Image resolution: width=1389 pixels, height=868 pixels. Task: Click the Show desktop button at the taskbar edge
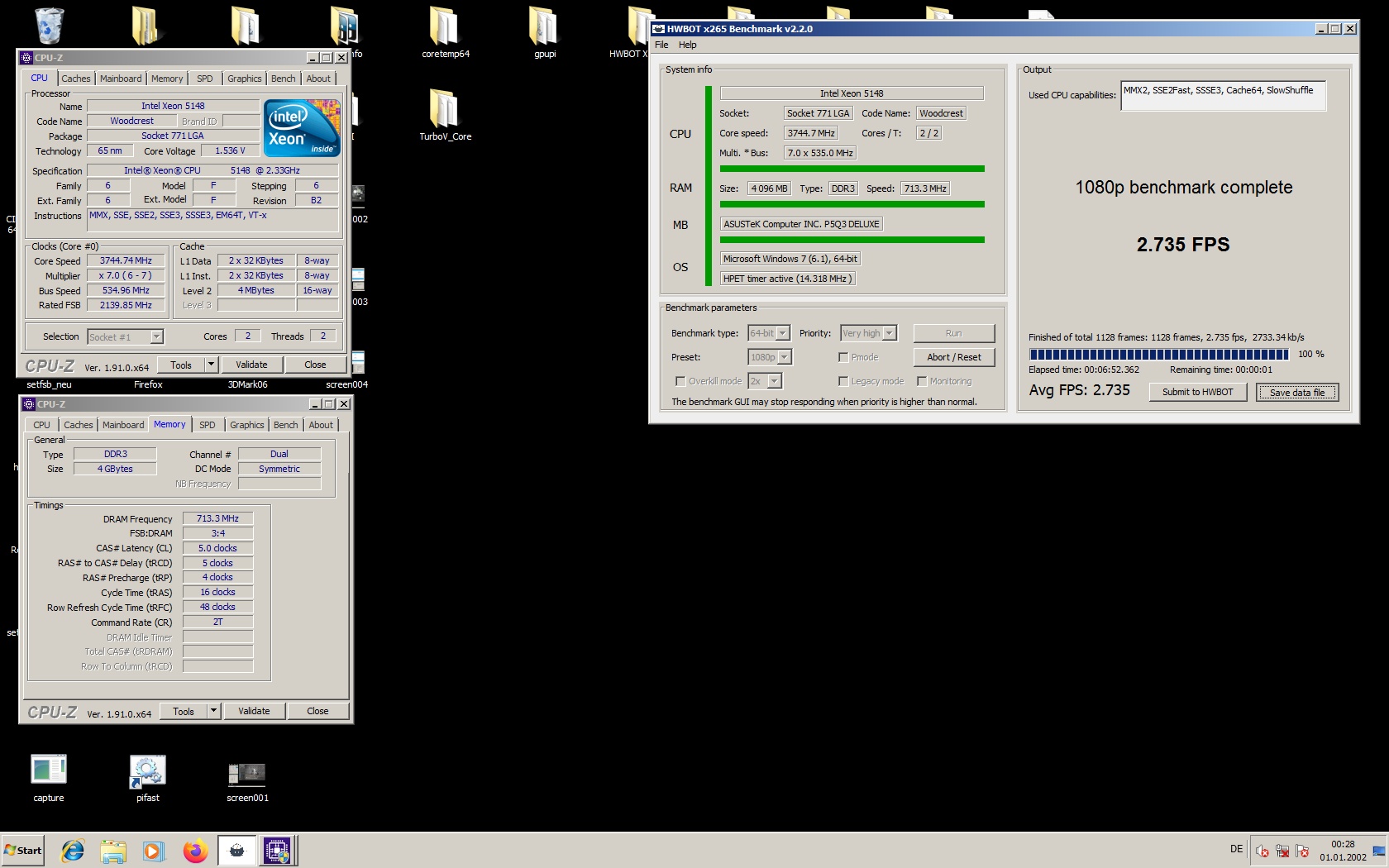point(1379,851)
